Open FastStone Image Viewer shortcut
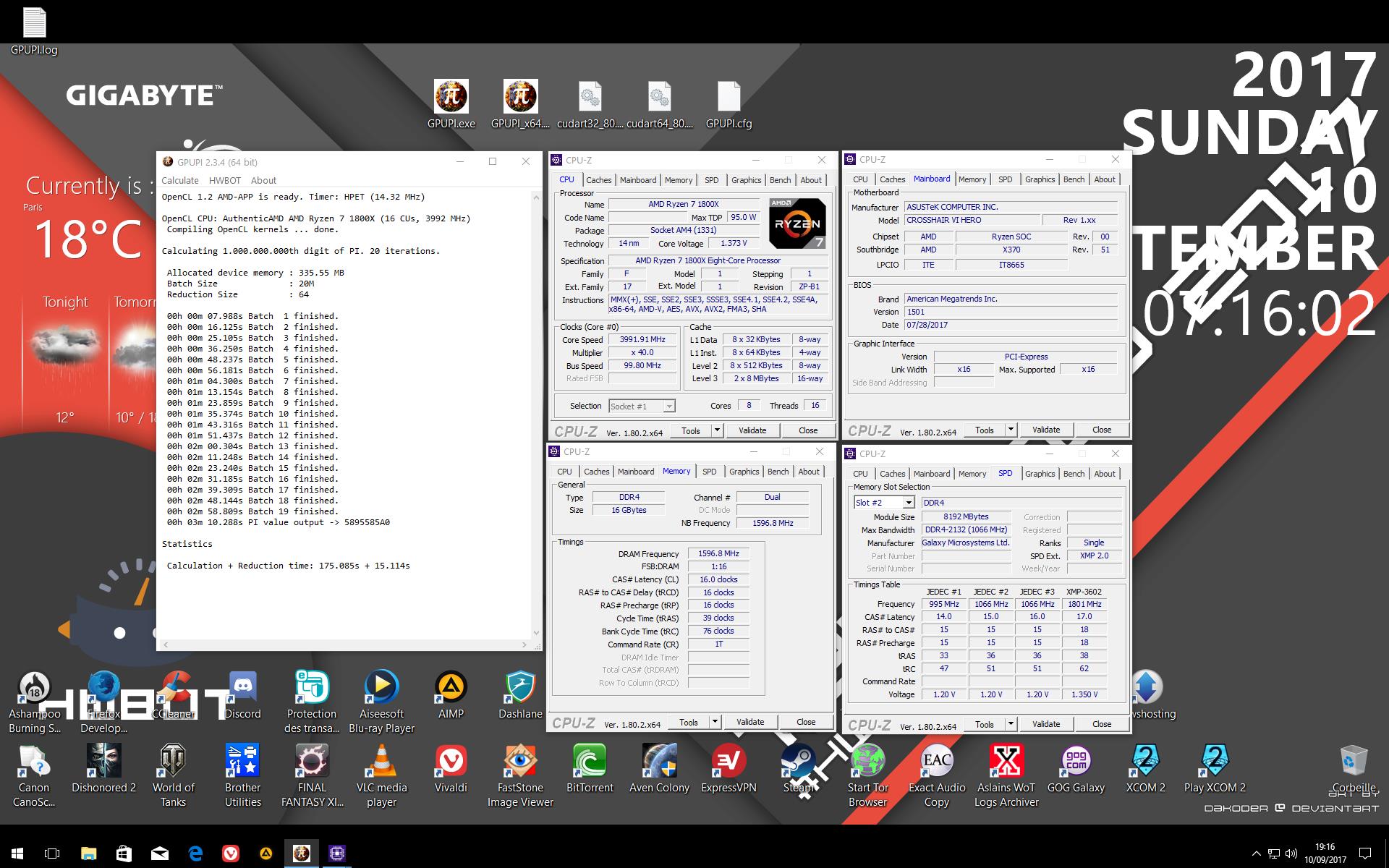 point(520,775)
